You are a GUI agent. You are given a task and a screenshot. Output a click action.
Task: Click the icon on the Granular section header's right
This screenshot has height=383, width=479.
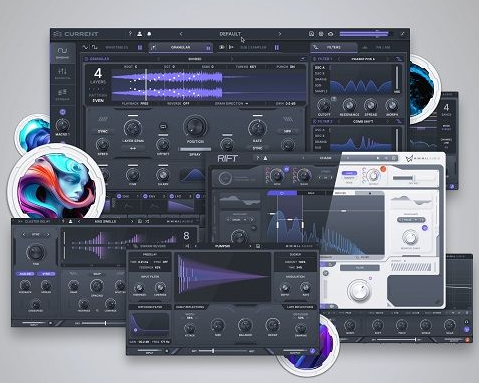pos(303,59)
